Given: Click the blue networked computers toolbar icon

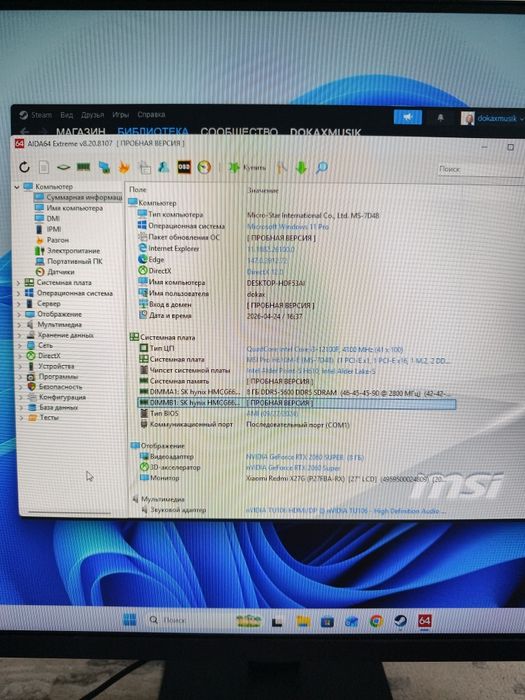Looking at the screenshot, I should (104, 167).
